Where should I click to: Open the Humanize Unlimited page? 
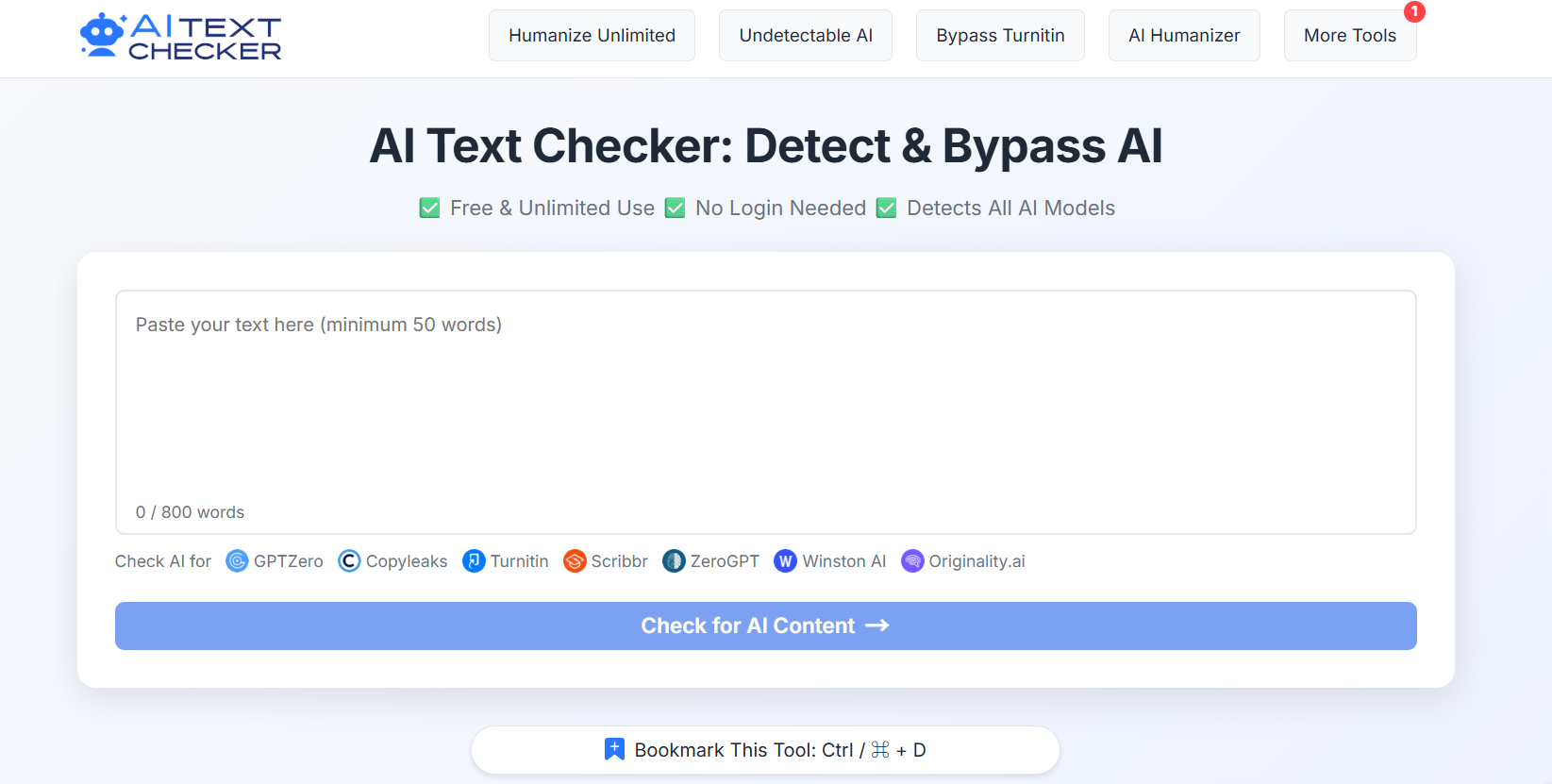pos(592,35)
